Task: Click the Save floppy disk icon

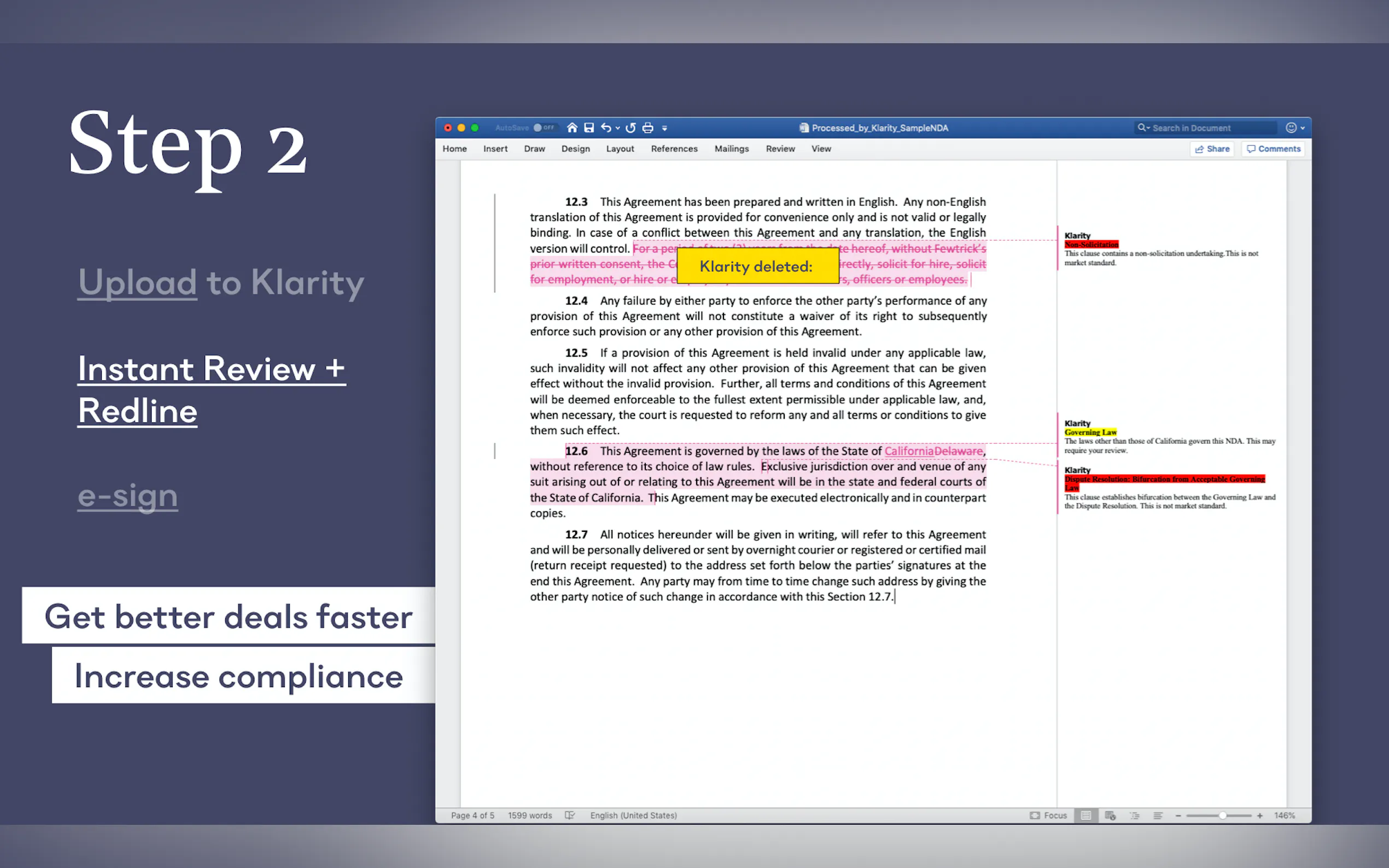Action: [588, 127]
